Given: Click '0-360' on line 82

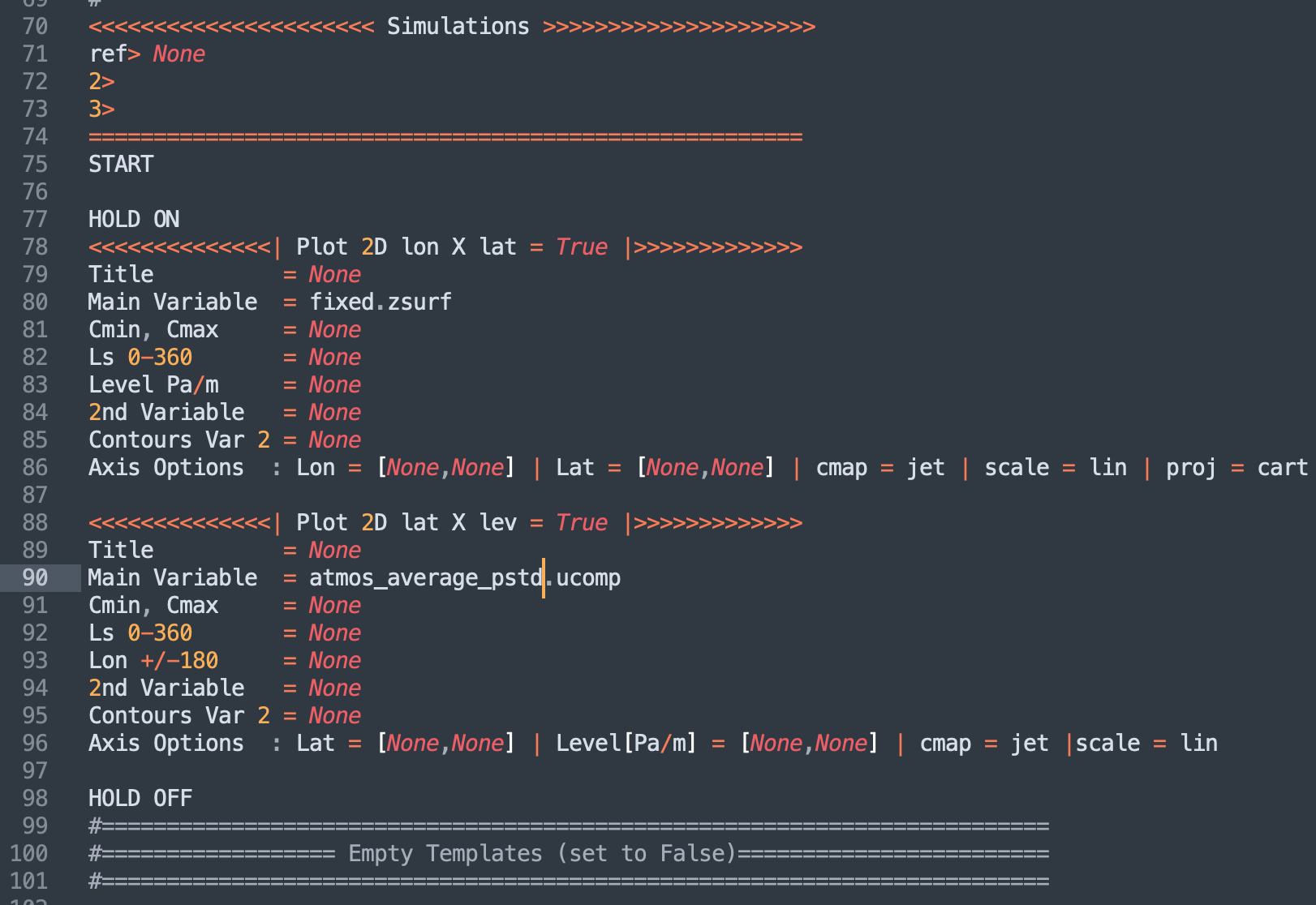Looking at the screenshot, I should tap(160, 358).
